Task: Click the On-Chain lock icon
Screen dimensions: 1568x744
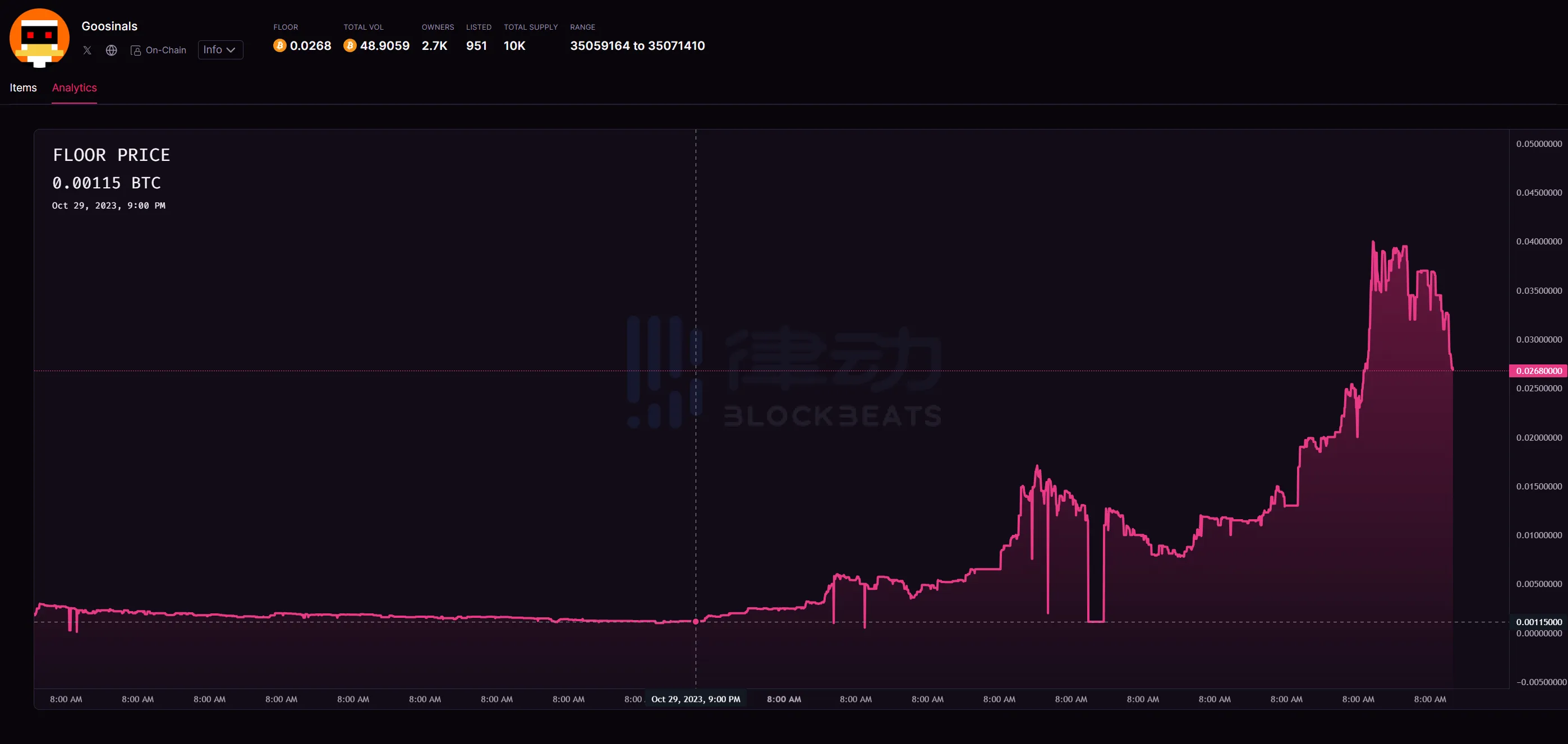Action: [x=136, y=50]
